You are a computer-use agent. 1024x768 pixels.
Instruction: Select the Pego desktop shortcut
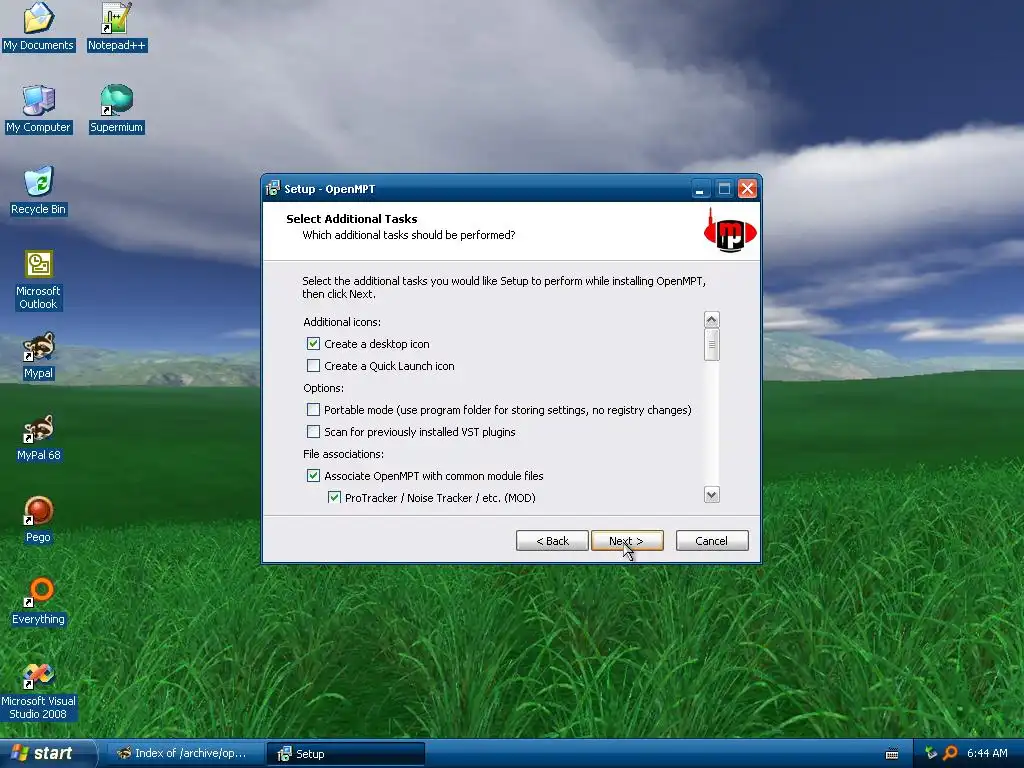pos(38,520)
